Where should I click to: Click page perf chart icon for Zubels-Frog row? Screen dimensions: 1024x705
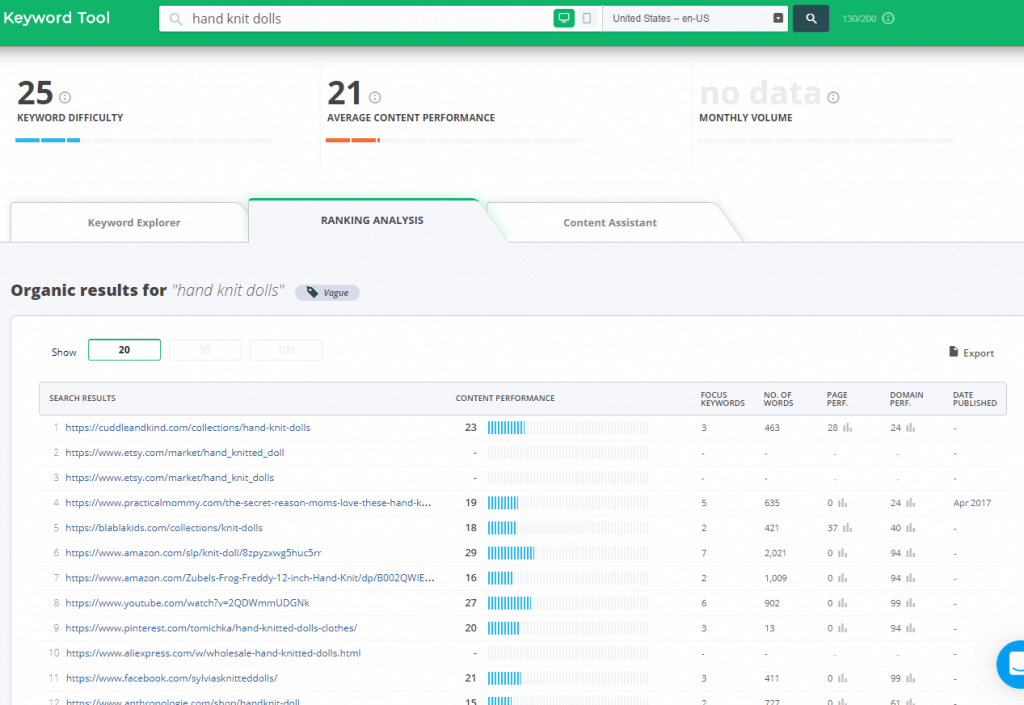pos(842,578)
